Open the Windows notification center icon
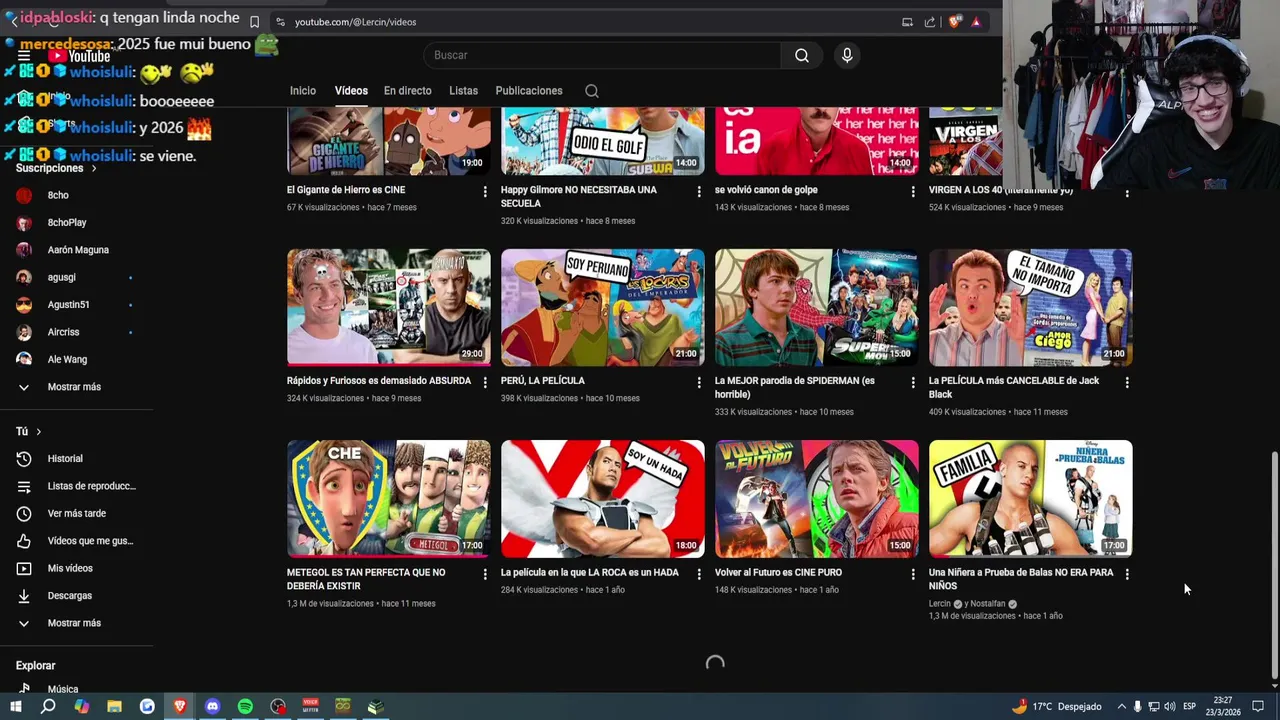This screenshot has width=1280, height=720. click(x=1259, y=707)
